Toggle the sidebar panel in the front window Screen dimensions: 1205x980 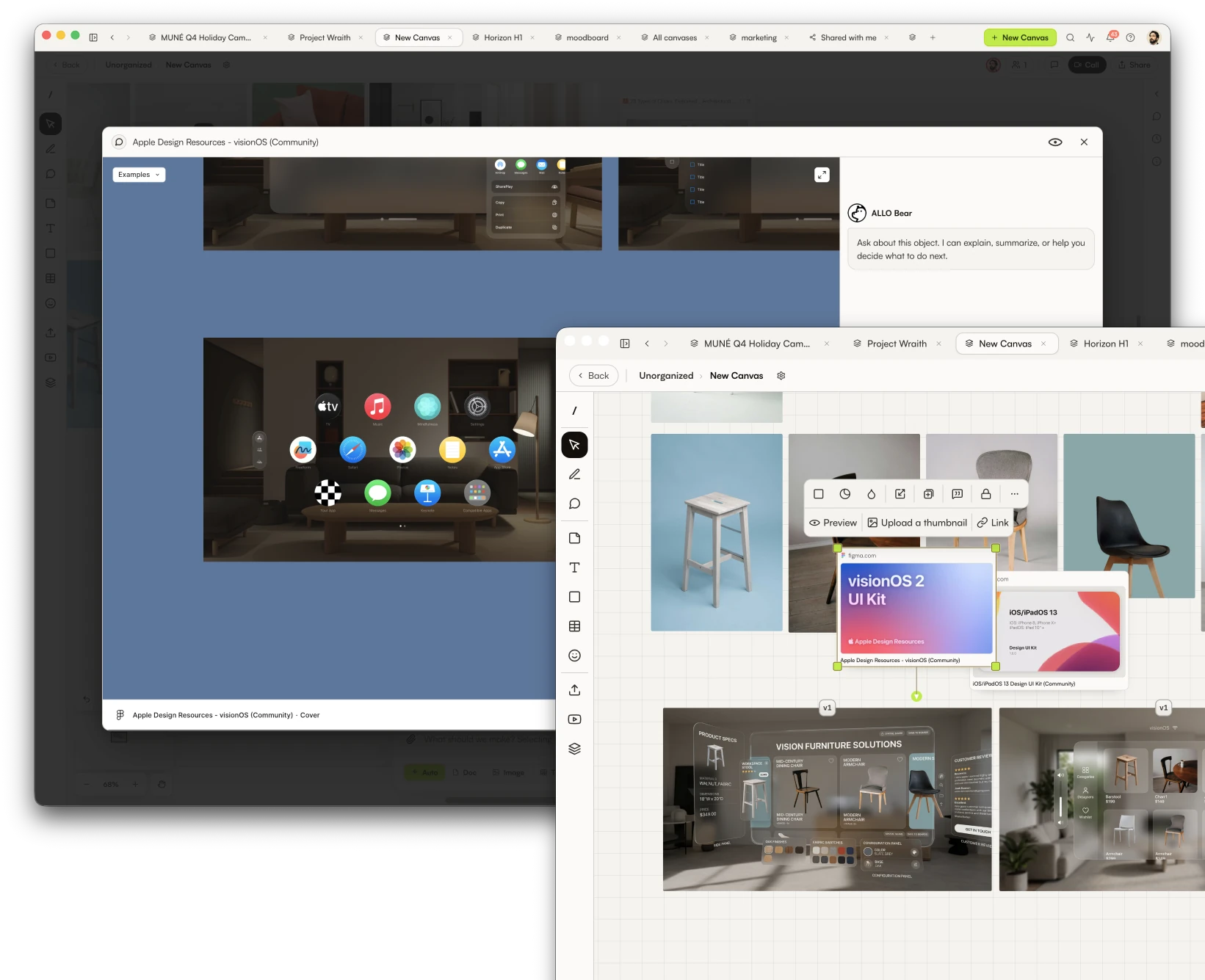click(625, 344)
